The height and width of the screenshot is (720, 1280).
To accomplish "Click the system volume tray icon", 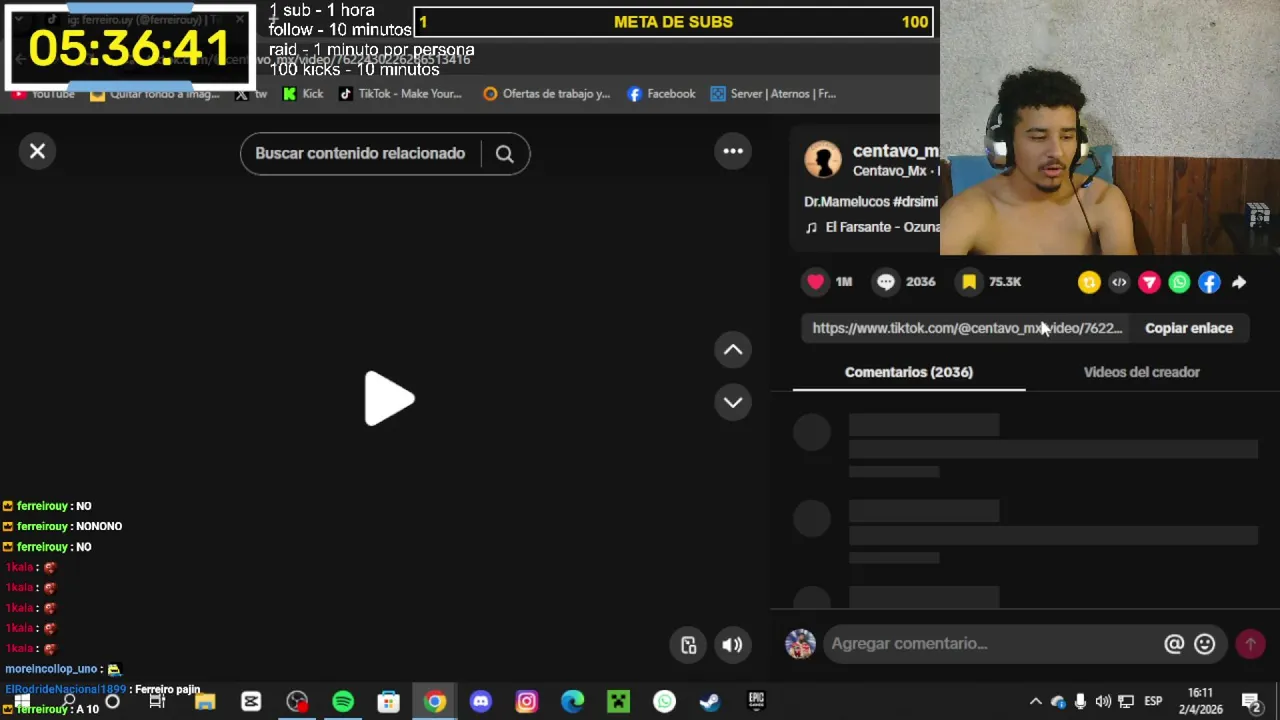I will [x=1103, y=701].
